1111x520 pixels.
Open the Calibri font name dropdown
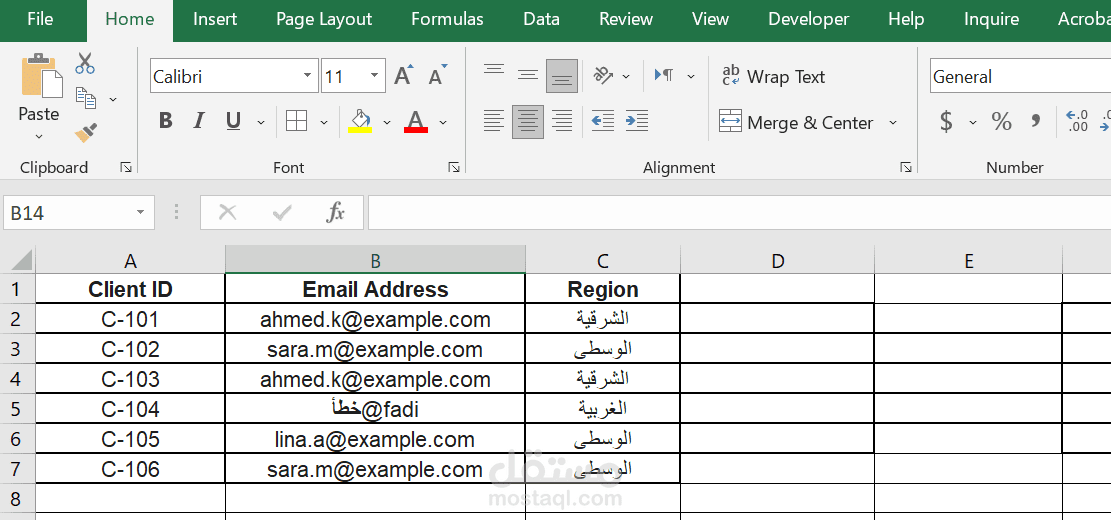[x=308, y=76]
